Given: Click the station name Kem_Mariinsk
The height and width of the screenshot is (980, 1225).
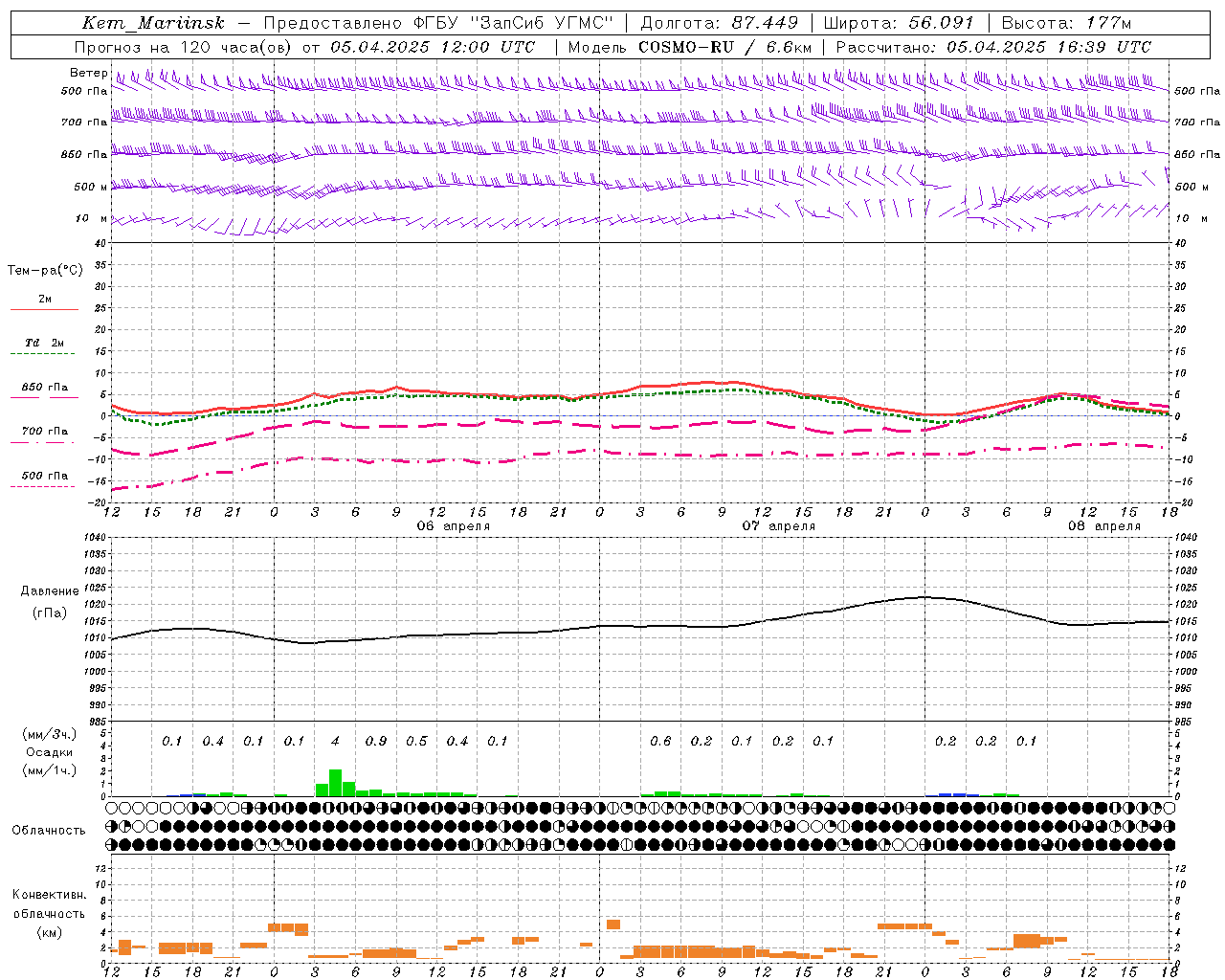Looking at the screenshot, I should [x=153, y=23].
